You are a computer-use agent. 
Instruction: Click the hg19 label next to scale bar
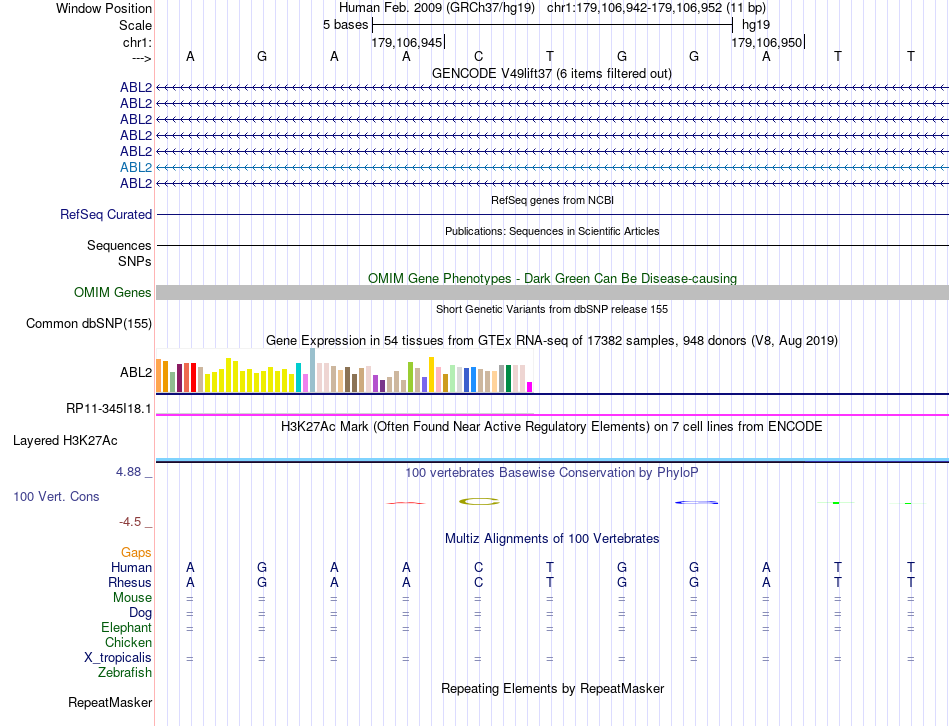point(756,25)
